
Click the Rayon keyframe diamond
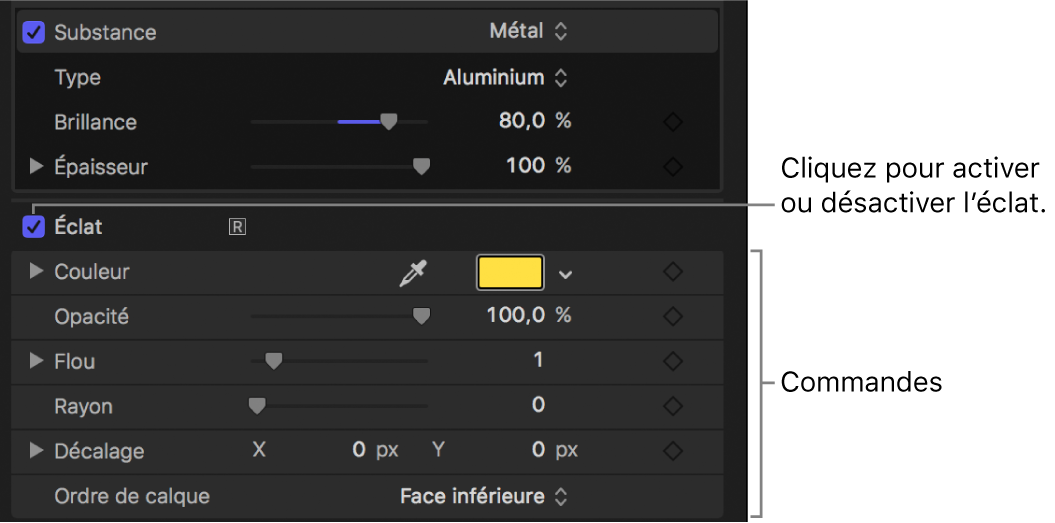673,406
